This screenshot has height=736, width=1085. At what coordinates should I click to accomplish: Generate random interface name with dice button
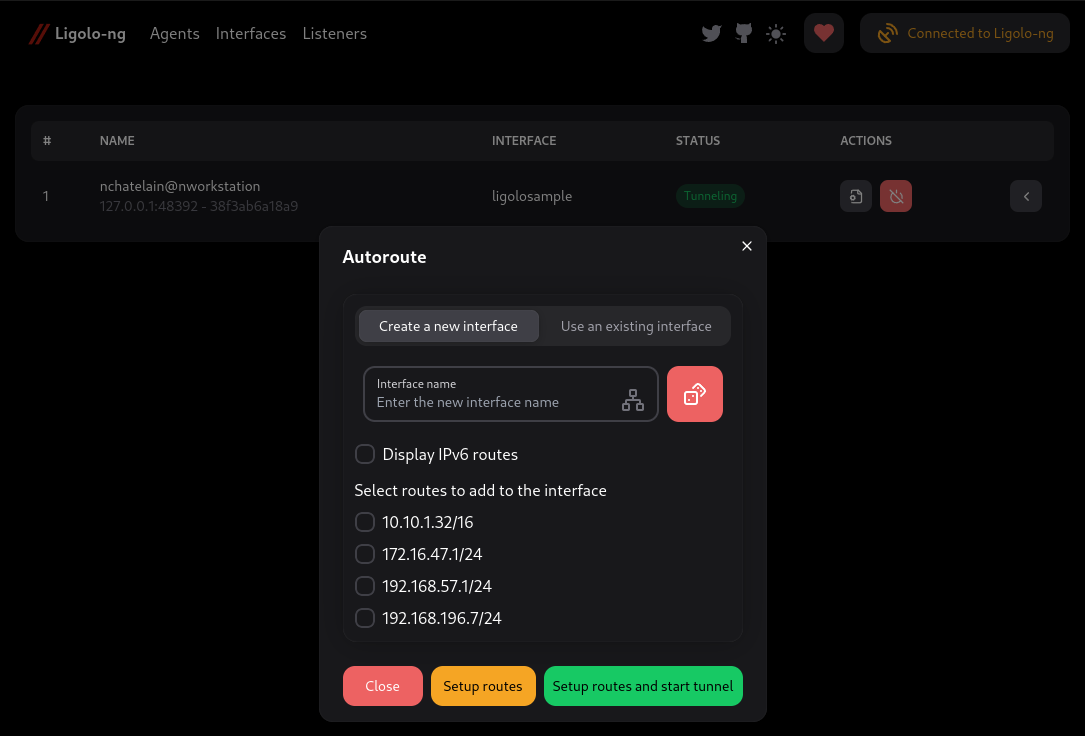click(695, 394)
